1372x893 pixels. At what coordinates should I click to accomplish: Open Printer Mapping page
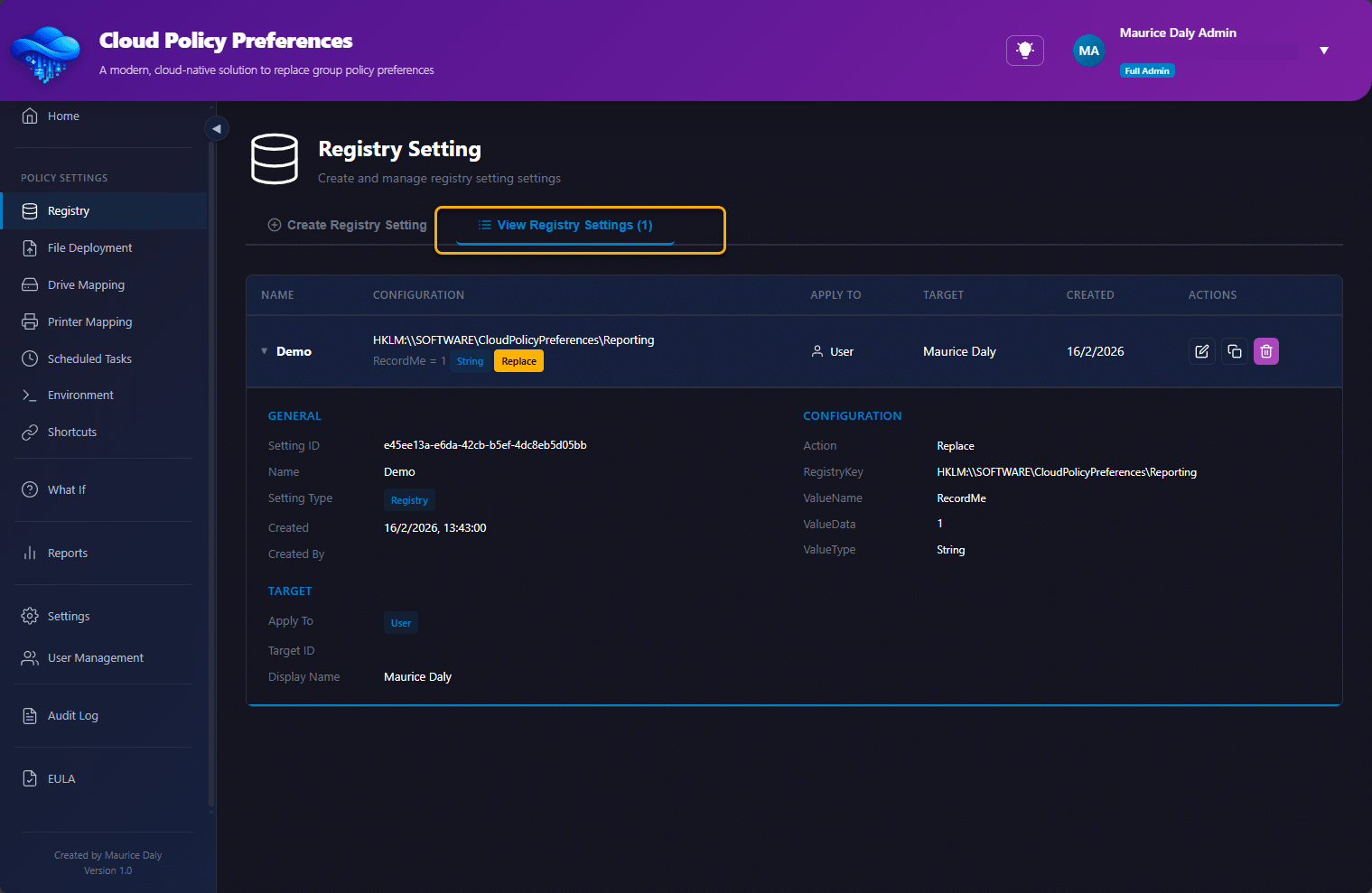(89, 322)
